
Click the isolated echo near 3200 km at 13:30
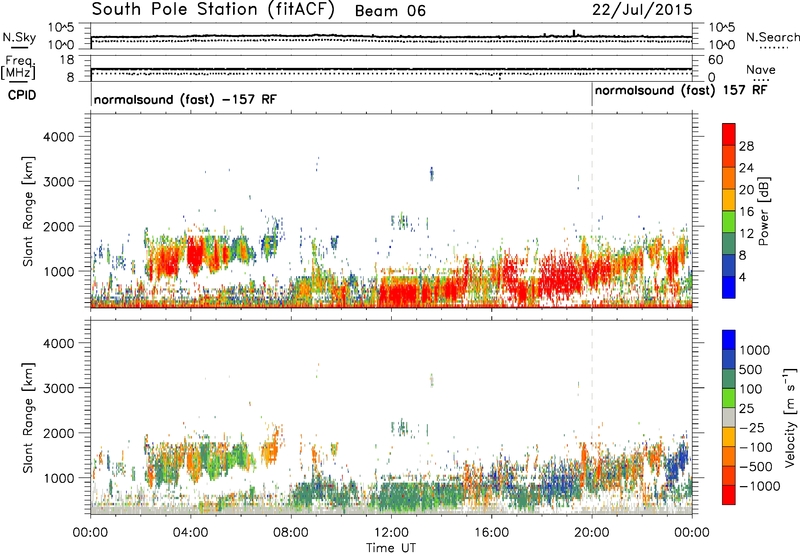click(432, 174)
